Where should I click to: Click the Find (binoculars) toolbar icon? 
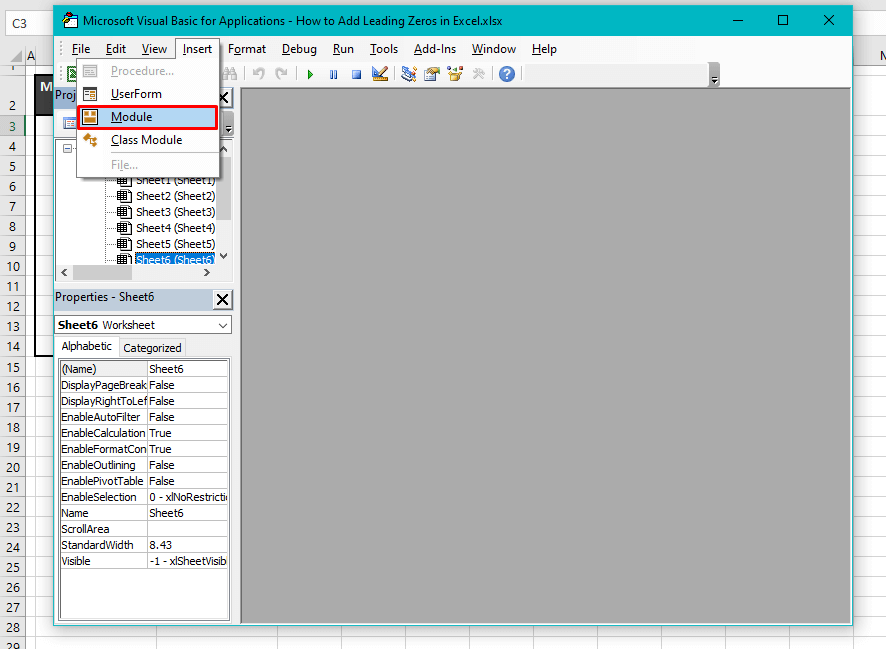click(229, 73)
